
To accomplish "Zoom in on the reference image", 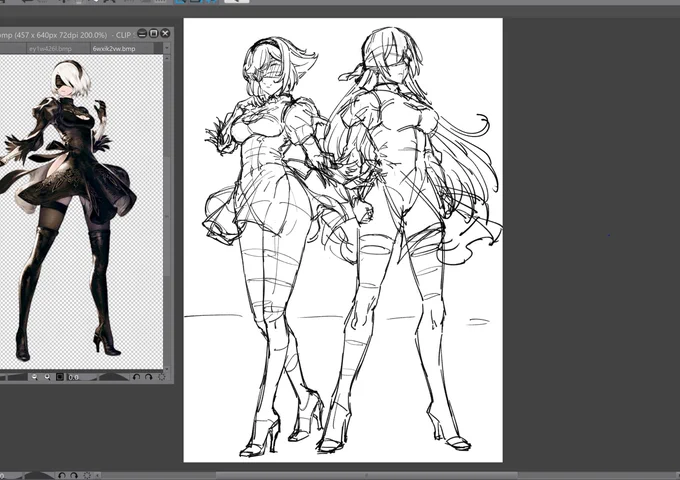I will pos(47,377).
